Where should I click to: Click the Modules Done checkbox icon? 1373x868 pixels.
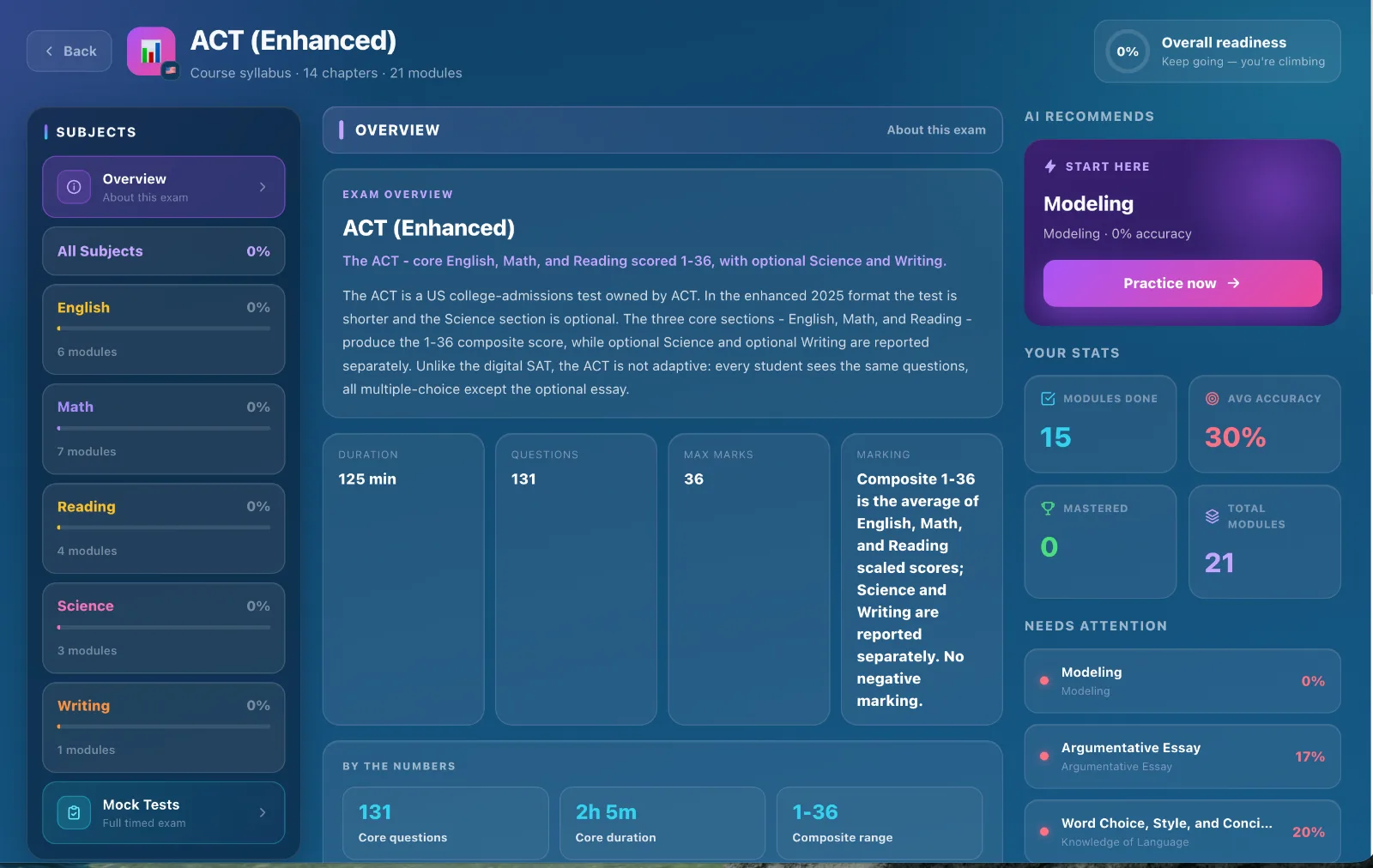tap(1048, 399)
